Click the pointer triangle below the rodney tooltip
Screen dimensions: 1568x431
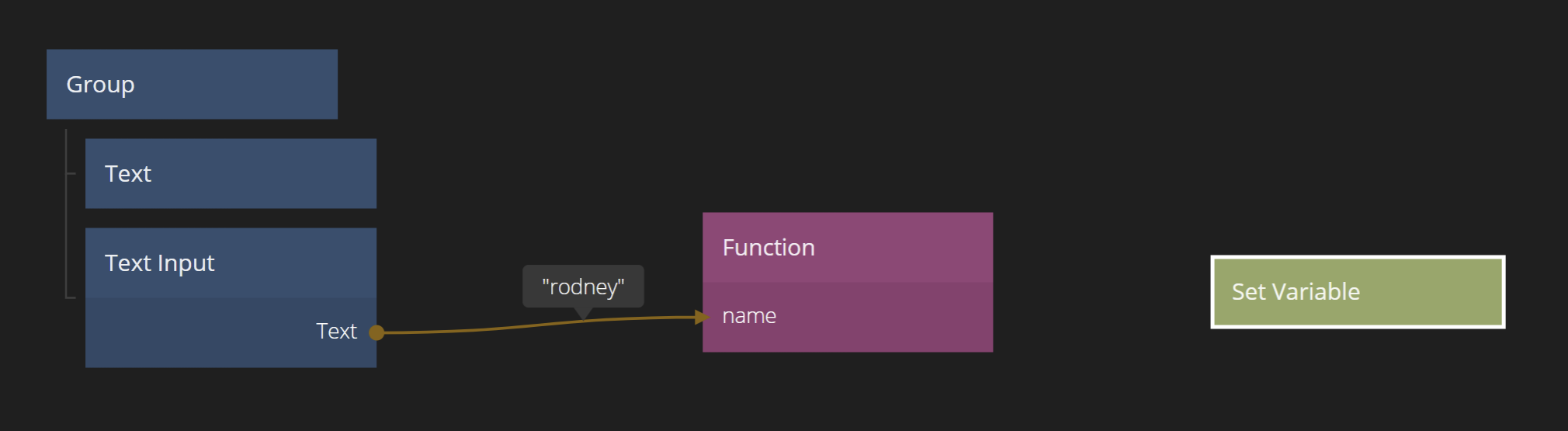tap(583, 313)
